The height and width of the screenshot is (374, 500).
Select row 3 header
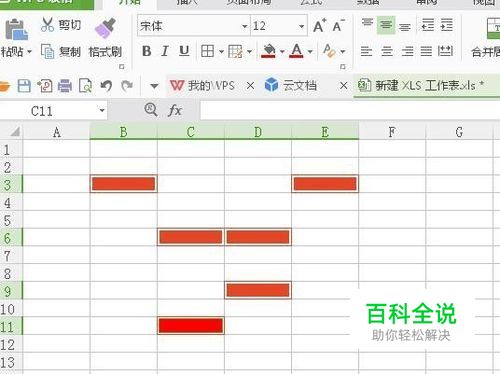click(11, 184)
